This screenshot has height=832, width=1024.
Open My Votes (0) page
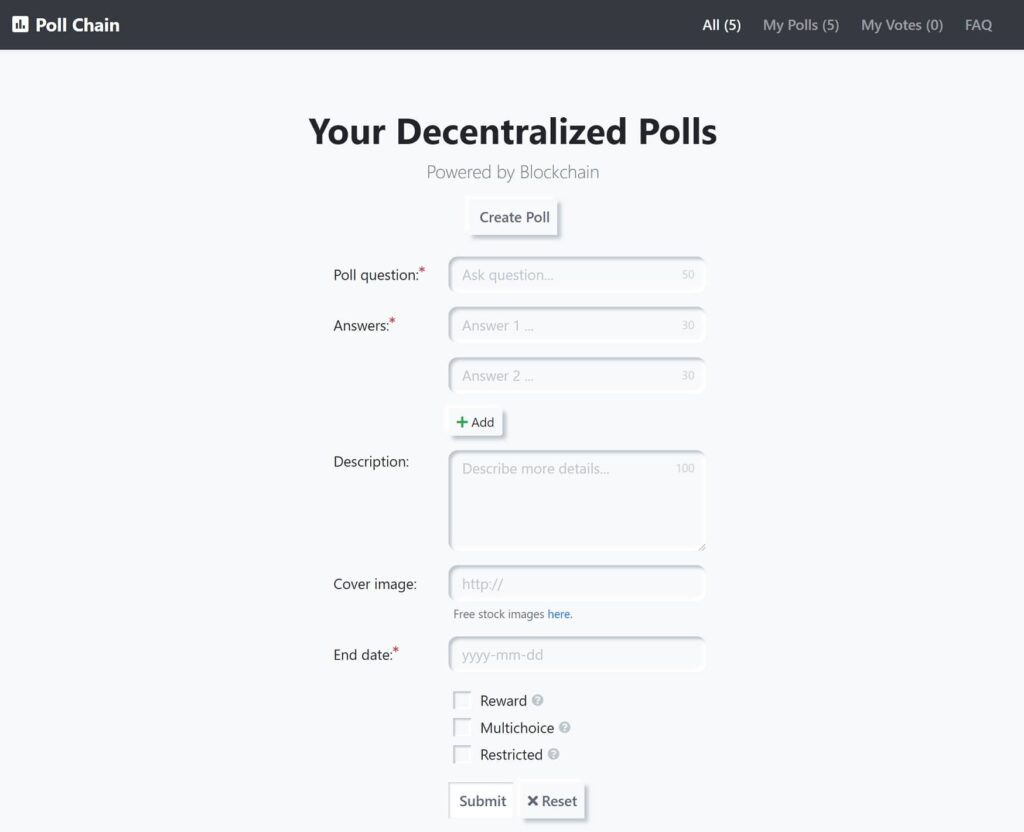[902, 25]
